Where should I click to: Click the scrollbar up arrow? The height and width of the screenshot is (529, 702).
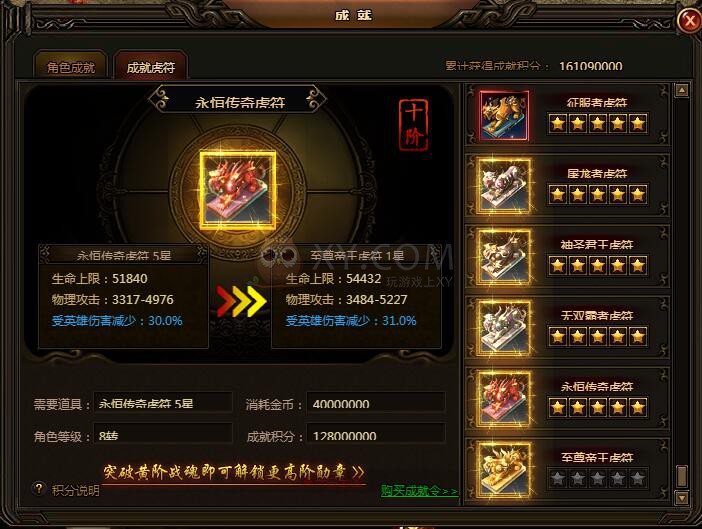coord(681,91)
